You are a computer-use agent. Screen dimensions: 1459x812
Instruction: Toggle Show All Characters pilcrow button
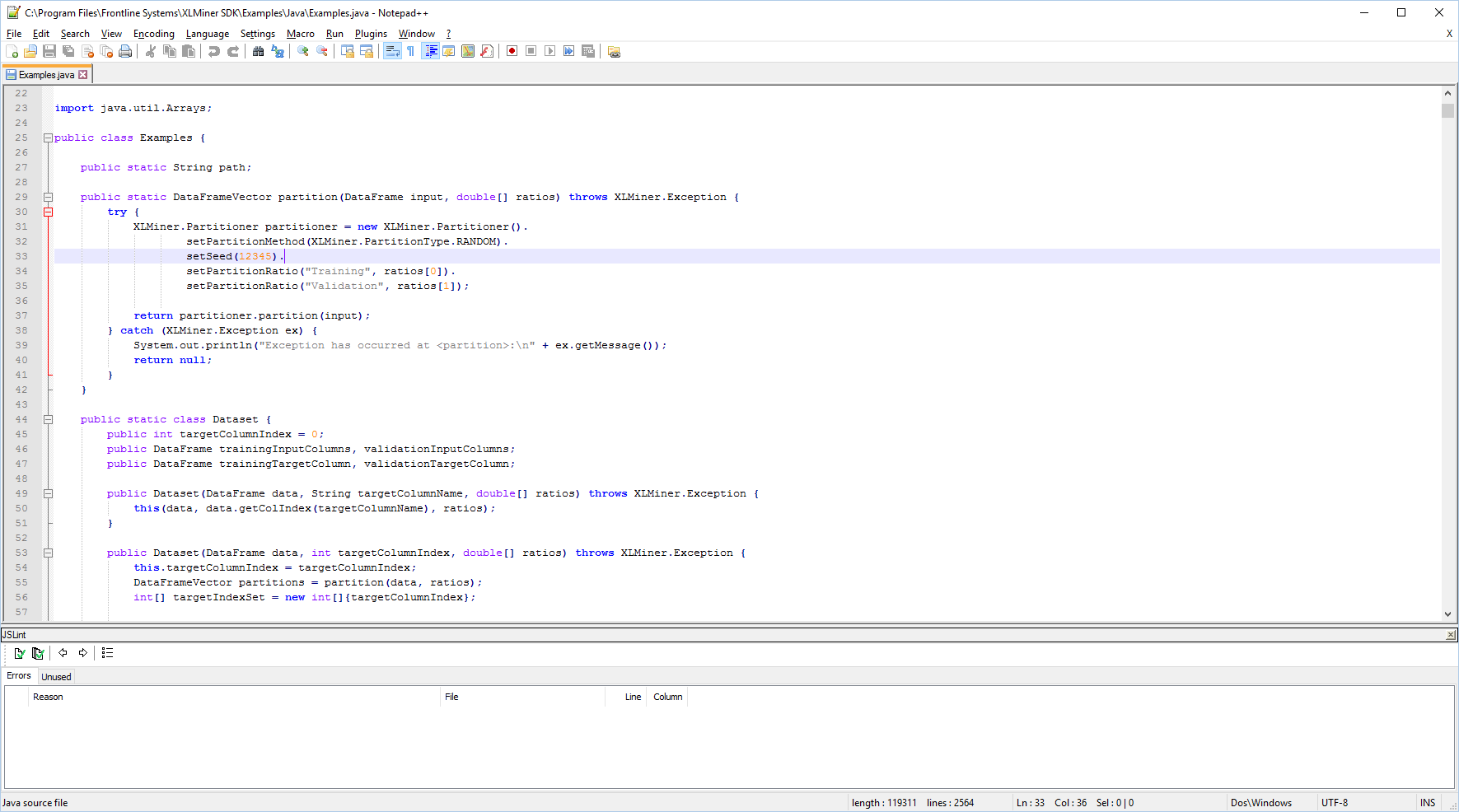pyautogui.click(x=410, y=51)
